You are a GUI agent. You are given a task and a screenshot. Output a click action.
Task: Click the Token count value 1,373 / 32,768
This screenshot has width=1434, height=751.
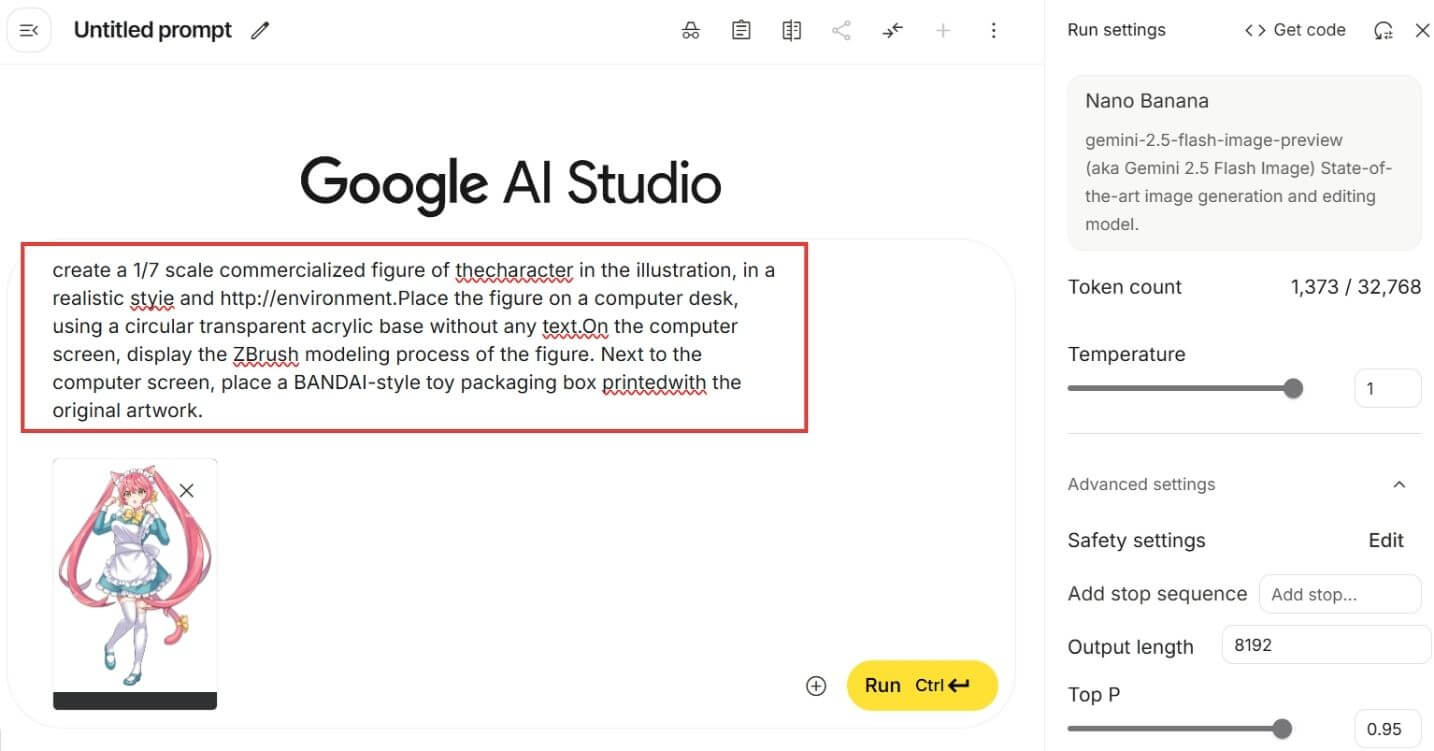click(x=1355, y=287)
